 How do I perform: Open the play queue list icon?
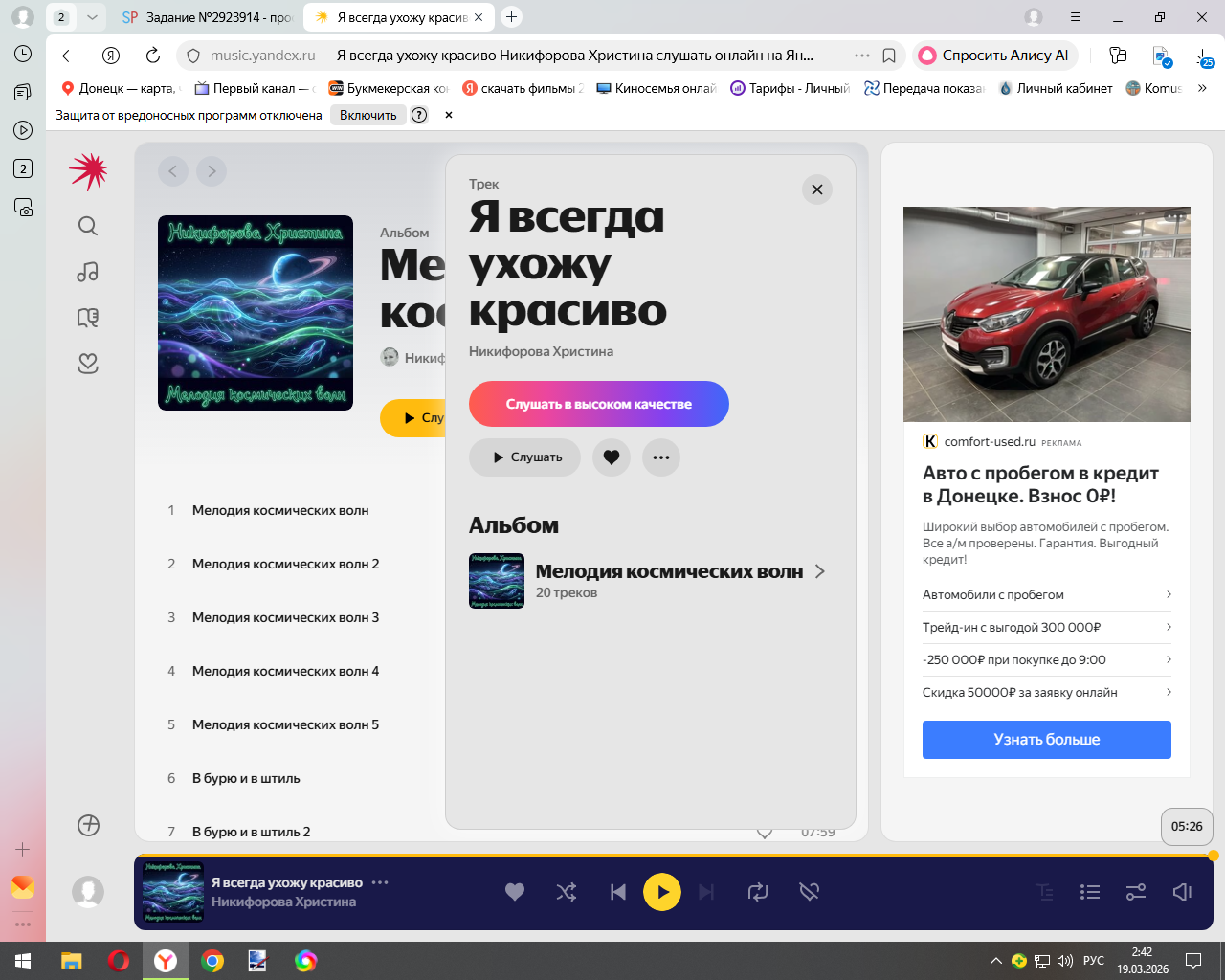(x=1090, y=892)
